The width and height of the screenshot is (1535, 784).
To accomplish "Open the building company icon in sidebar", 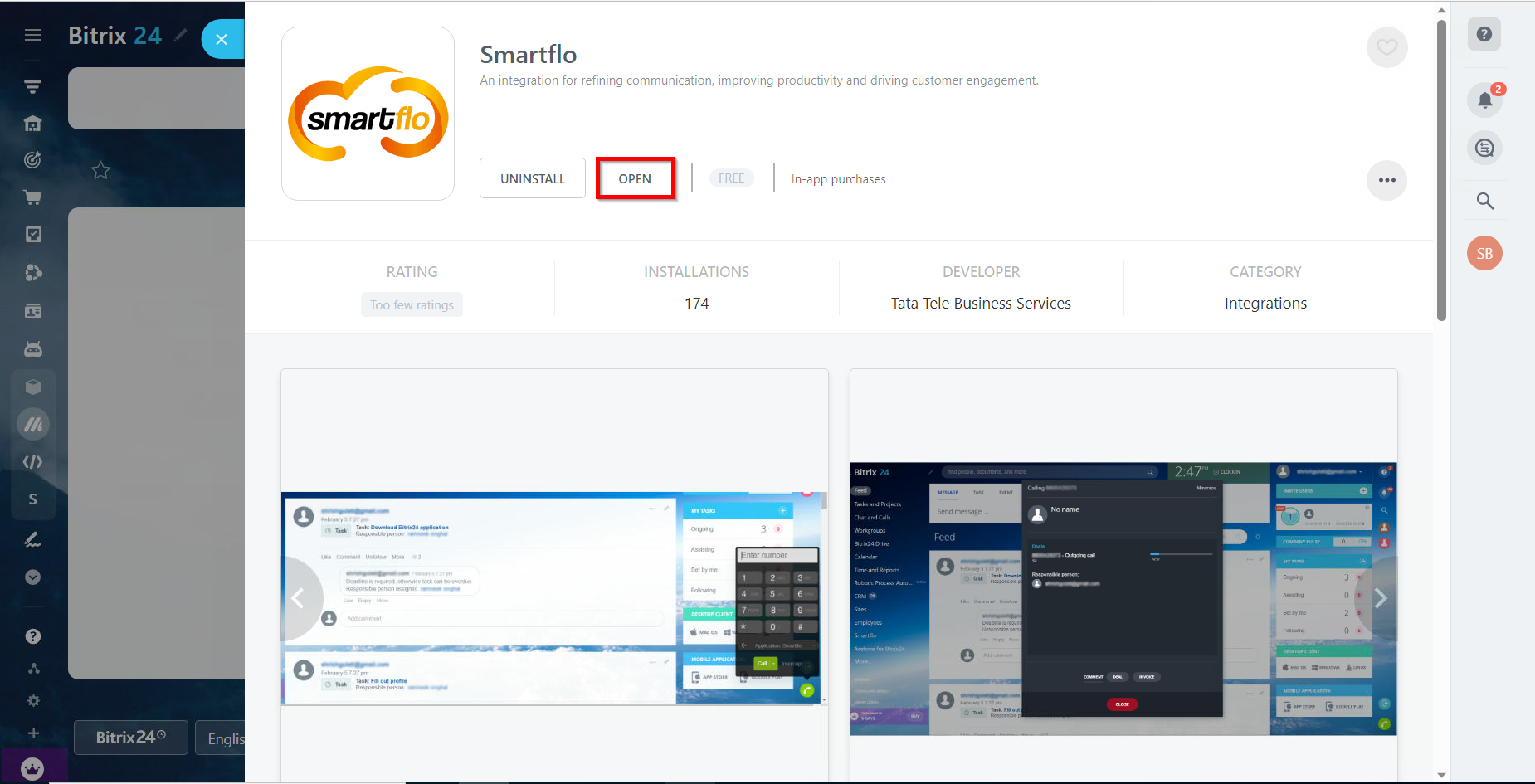I will [32, 124].
